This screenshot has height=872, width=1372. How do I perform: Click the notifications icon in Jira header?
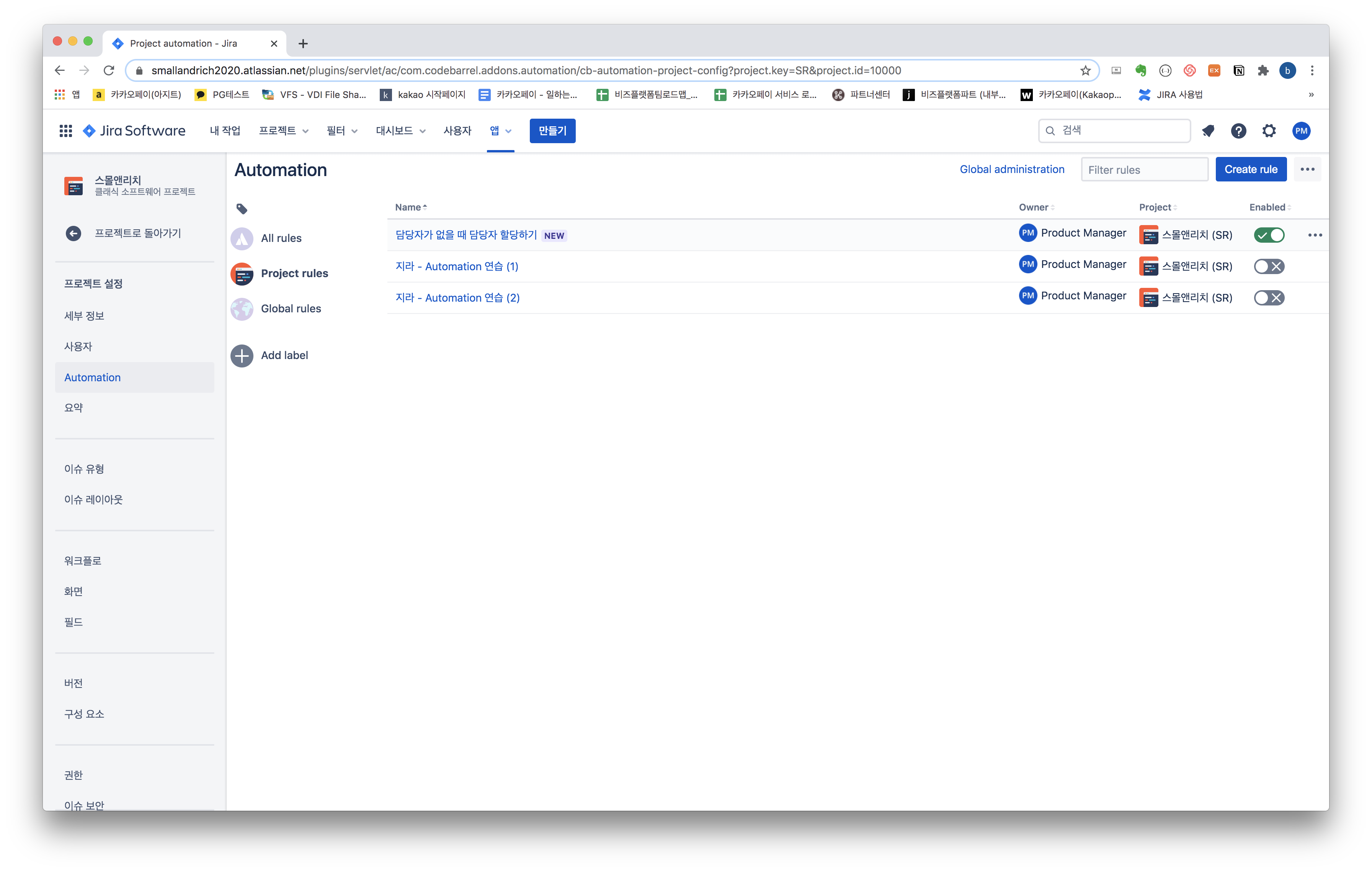coord(1208,131)
